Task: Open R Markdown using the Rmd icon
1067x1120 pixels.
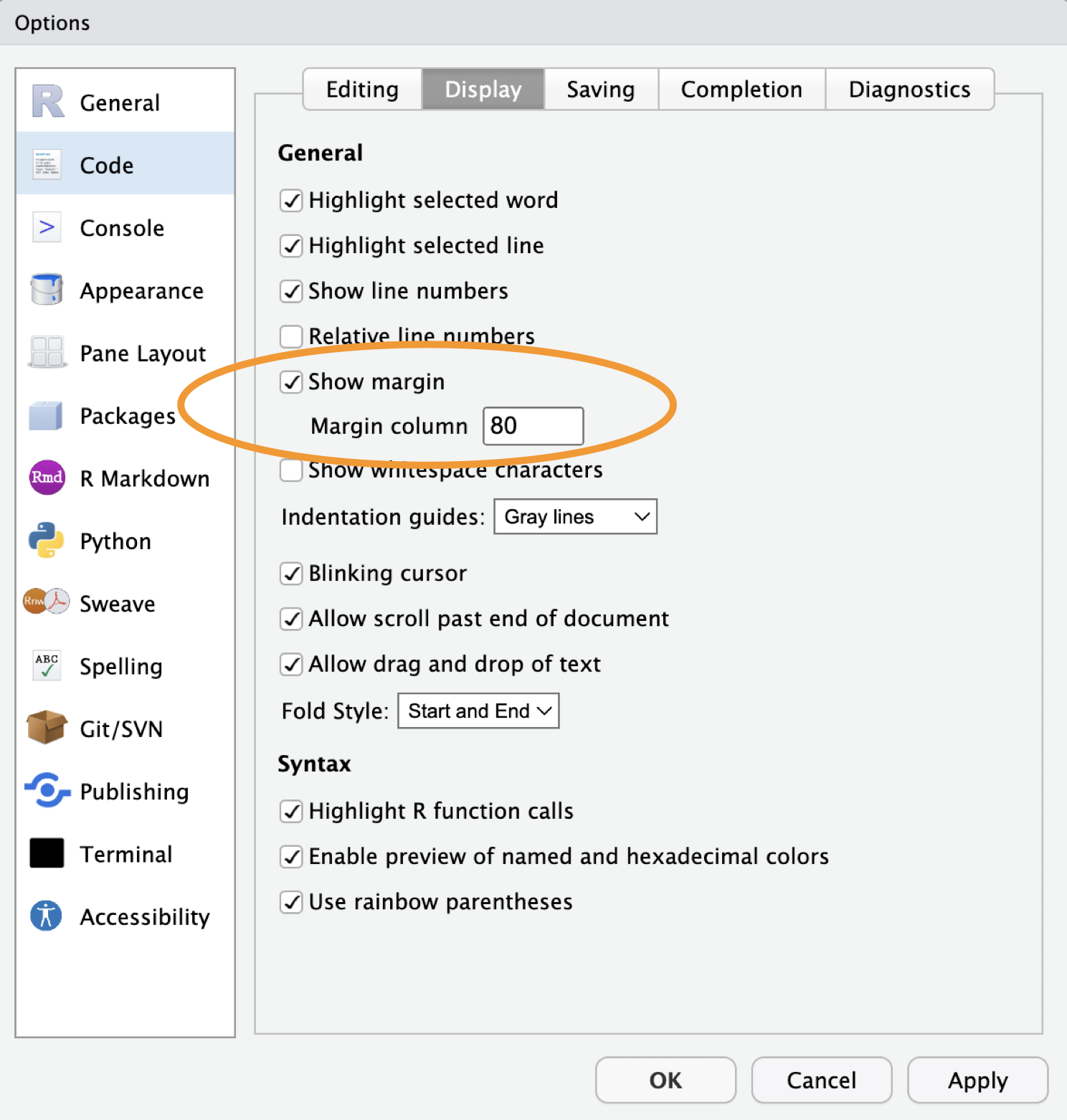Action: (47, 478)
